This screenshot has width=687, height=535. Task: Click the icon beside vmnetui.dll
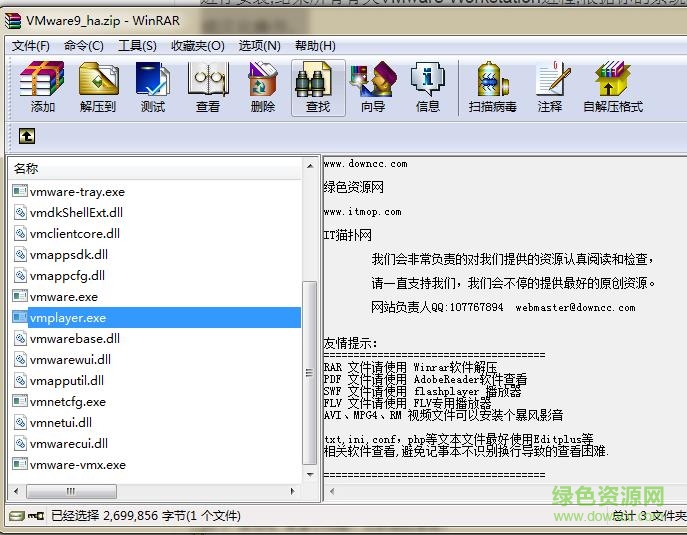(x=20, y=422)
